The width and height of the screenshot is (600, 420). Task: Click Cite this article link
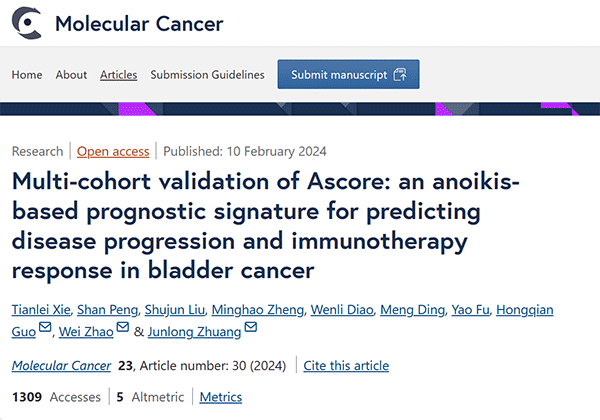[x=346, y=366]
